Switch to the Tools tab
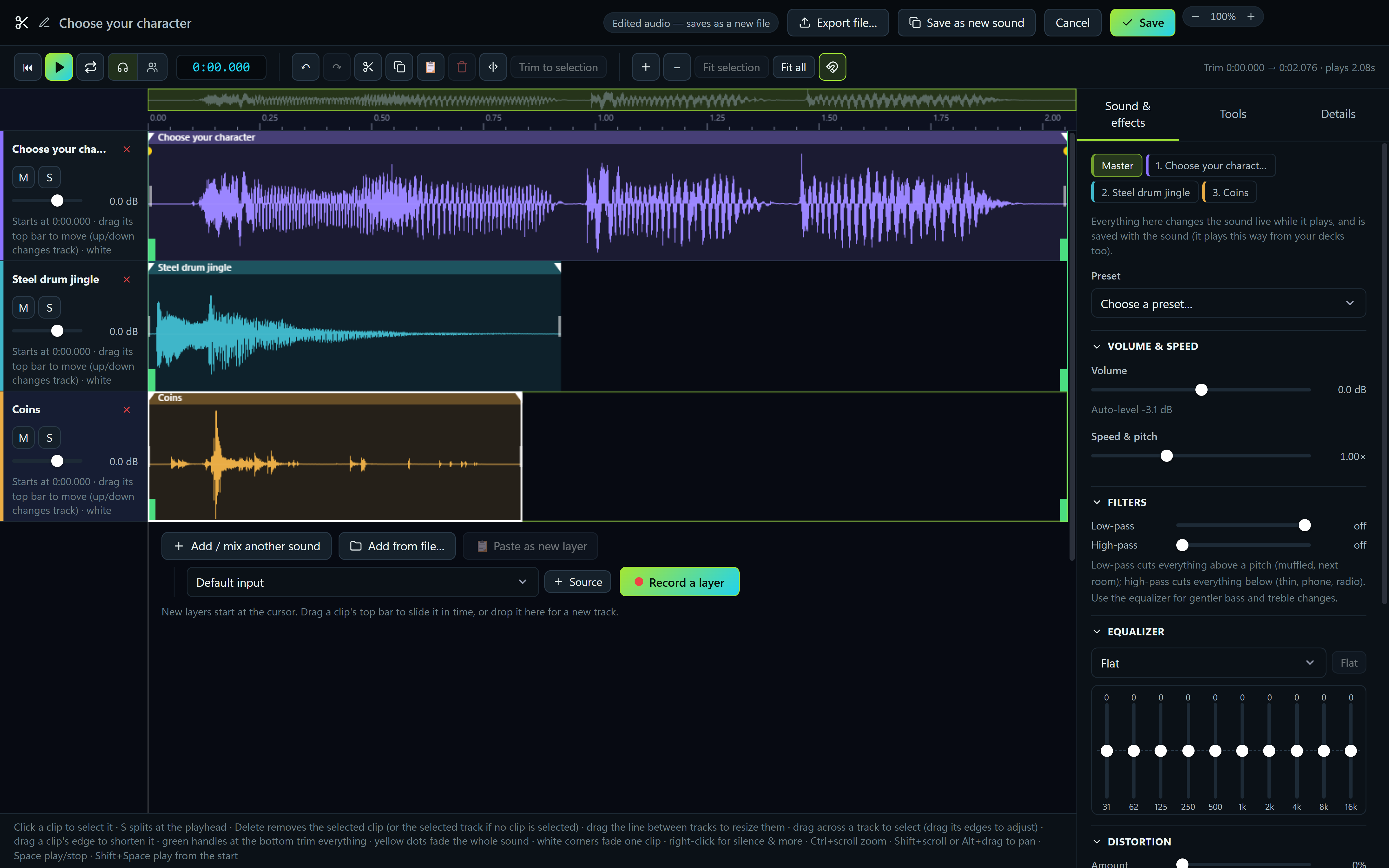 click(1233, 114)
